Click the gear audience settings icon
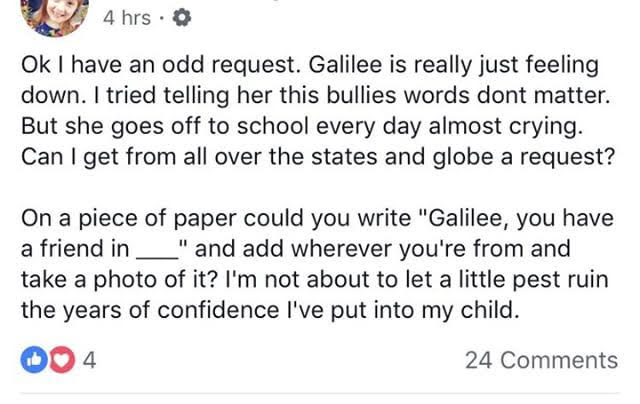The image size is (640, 404). click(182, 18)
